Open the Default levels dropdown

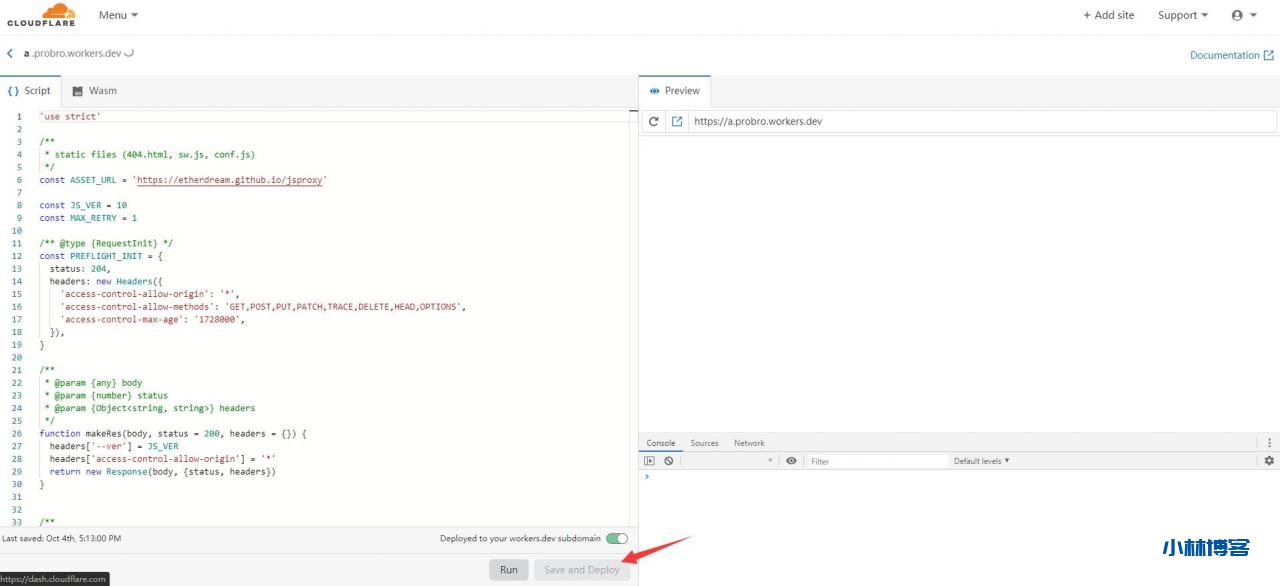982,460
